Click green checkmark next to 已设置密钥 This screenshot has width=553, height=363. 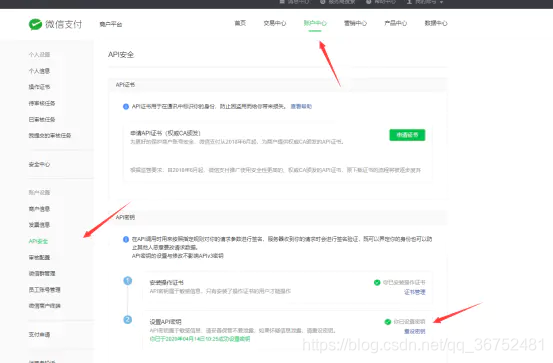(x=388, y=322)
